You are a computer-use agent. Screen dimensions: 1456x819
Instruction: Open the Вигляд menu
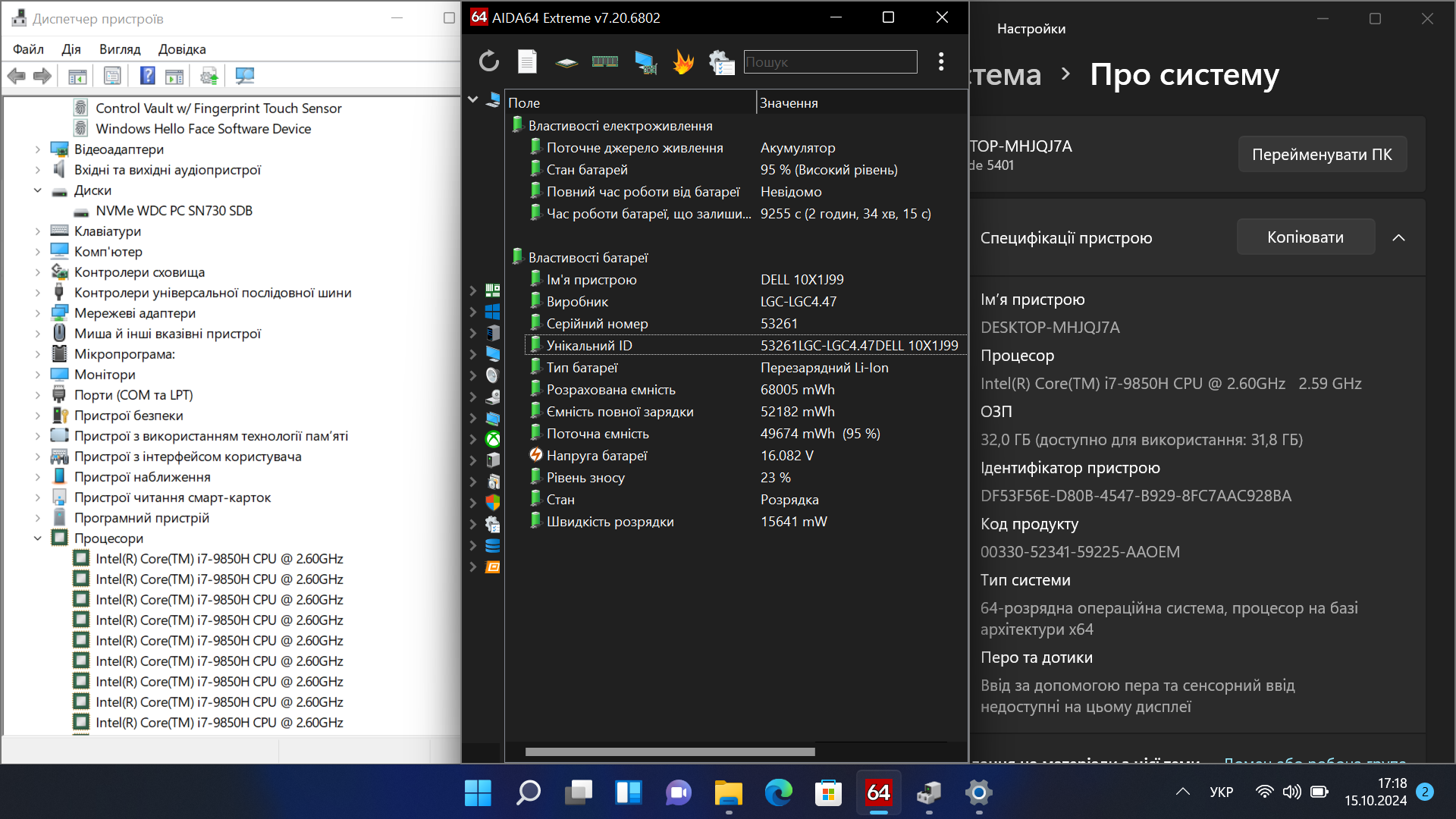[120, 49]
